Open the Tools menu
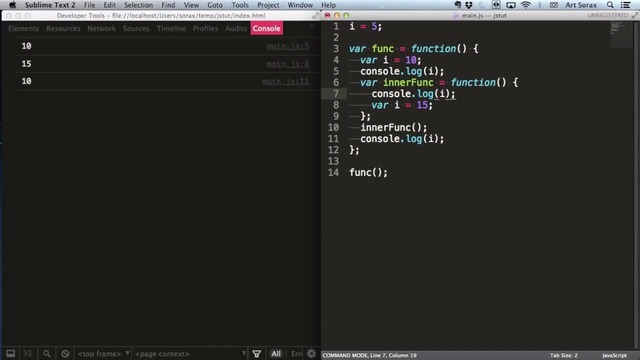 (x=240, y=5)
